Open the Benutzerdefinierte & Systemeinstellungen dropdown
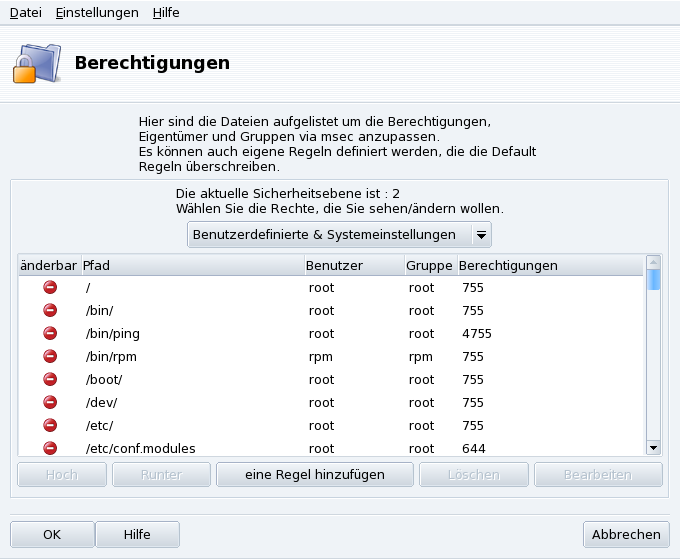This screenshot has height=560, width=680. click(x=339, y=235)
